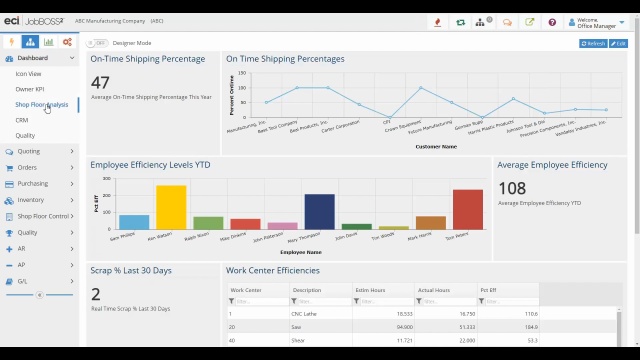Viewport: 640px width, 360px height.
Task: Open the help question mark icon
Action: click(x=552, y=22)
